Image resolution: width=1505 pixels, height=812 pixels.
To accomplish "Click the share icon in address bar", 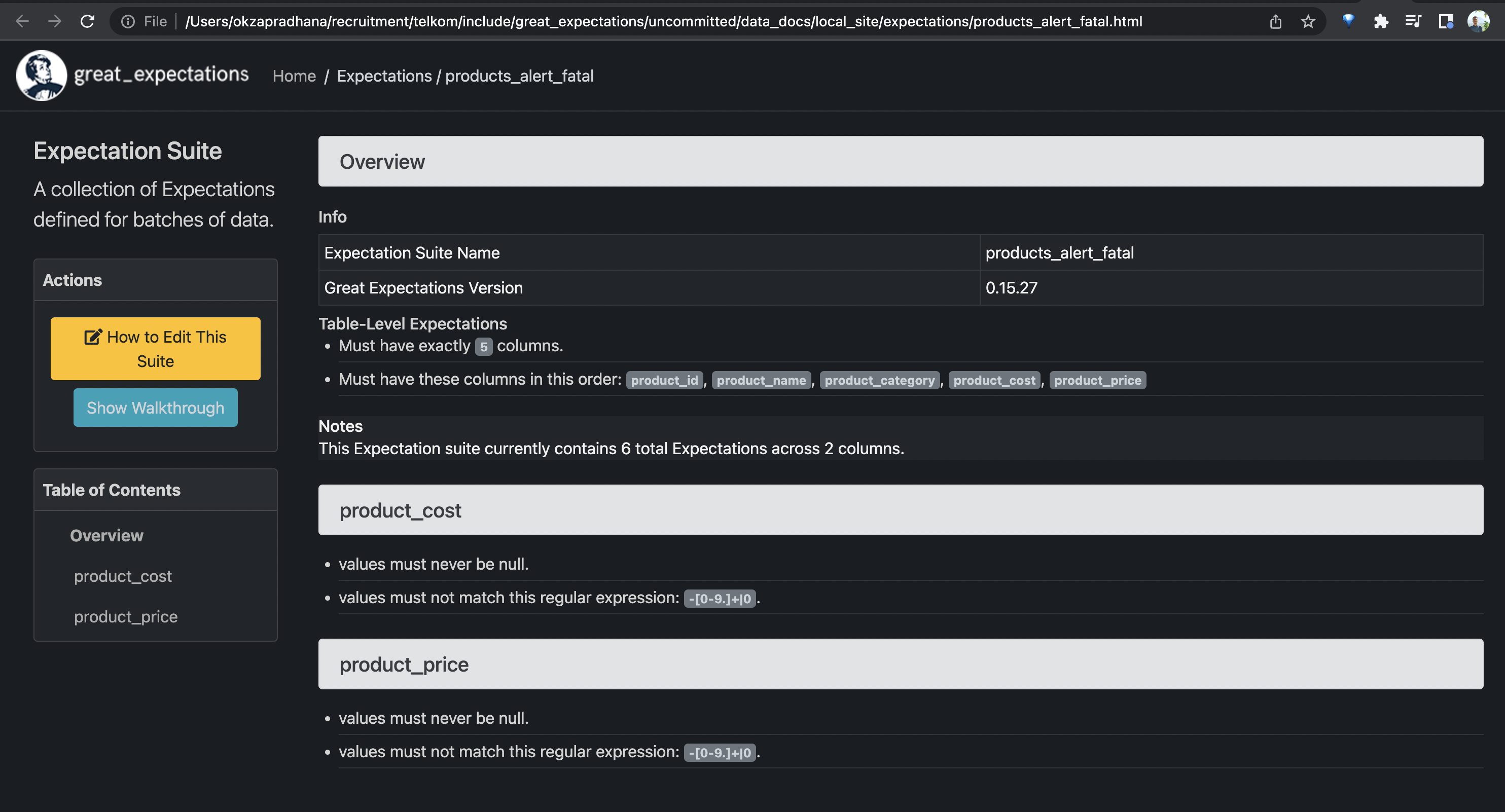I will pyautogui.click(x=1275, y=22).
